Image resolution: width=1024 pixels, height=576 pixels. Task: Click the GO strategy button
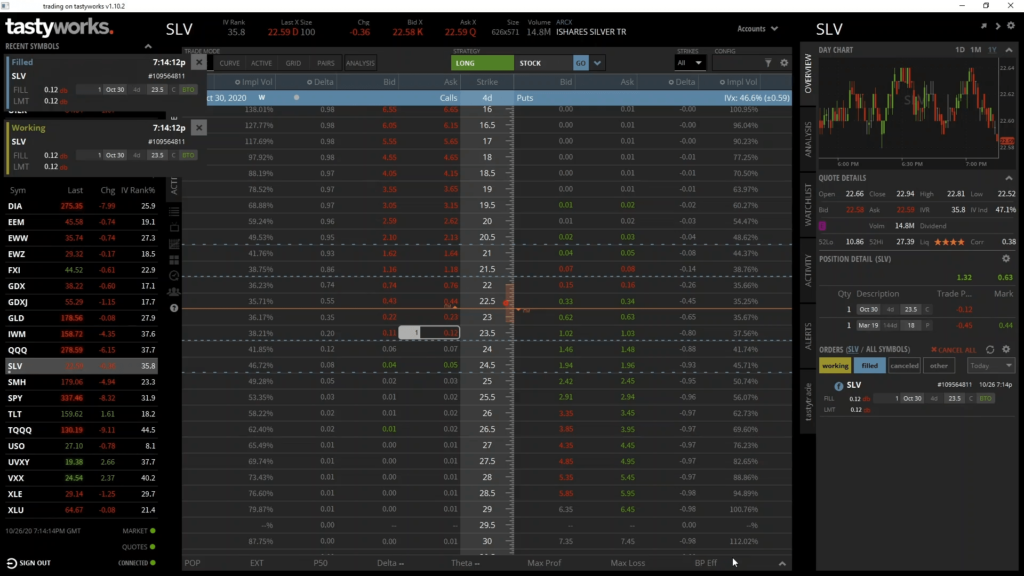(580, 63)
